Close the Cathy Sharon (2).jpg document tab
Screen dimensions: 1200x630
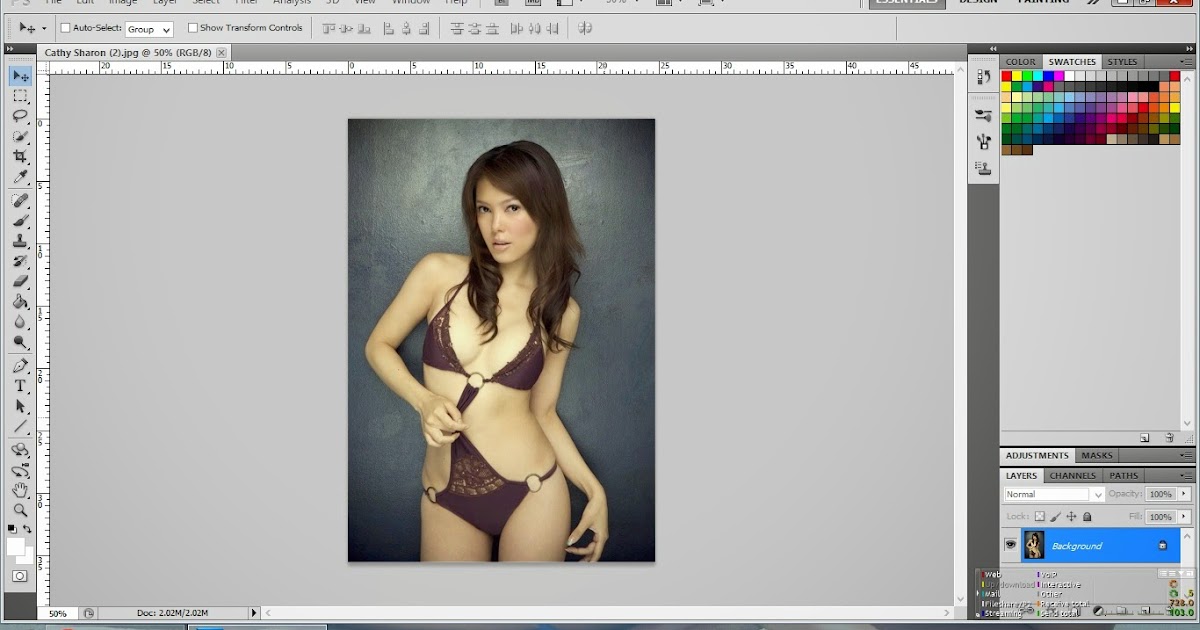click(221, 52)
